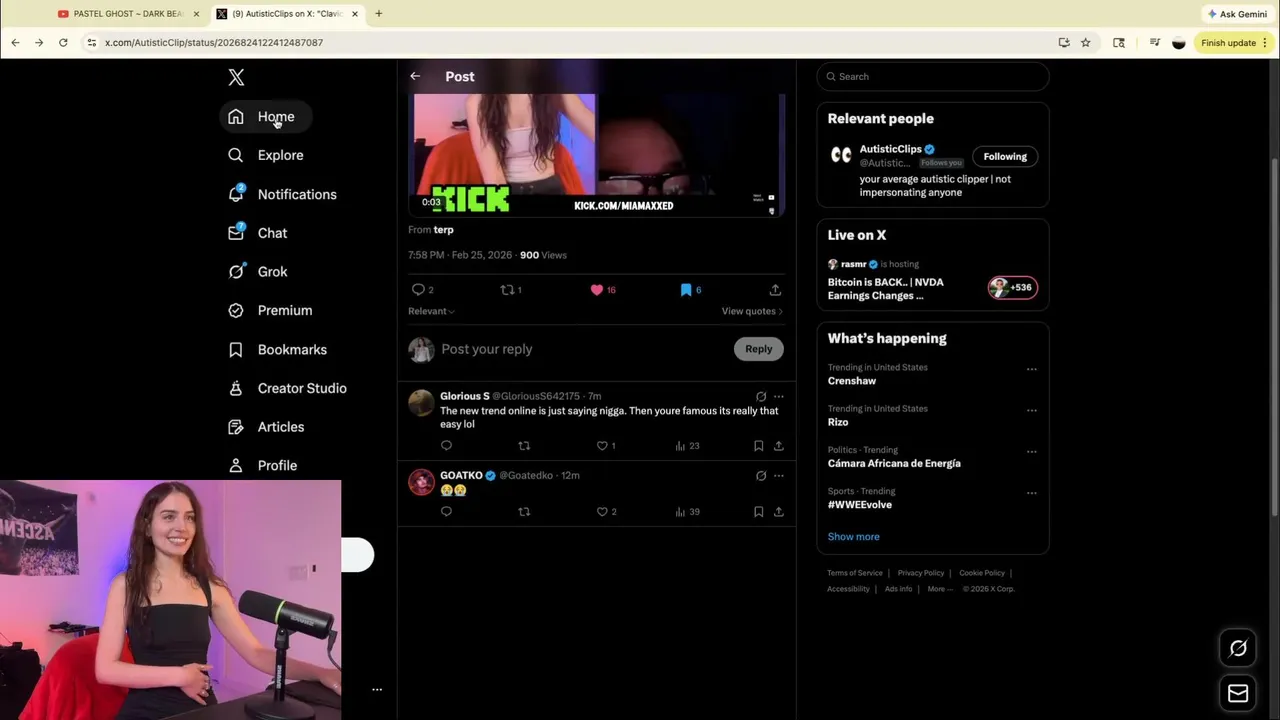Like the Glorious S comment

[602, 446]
